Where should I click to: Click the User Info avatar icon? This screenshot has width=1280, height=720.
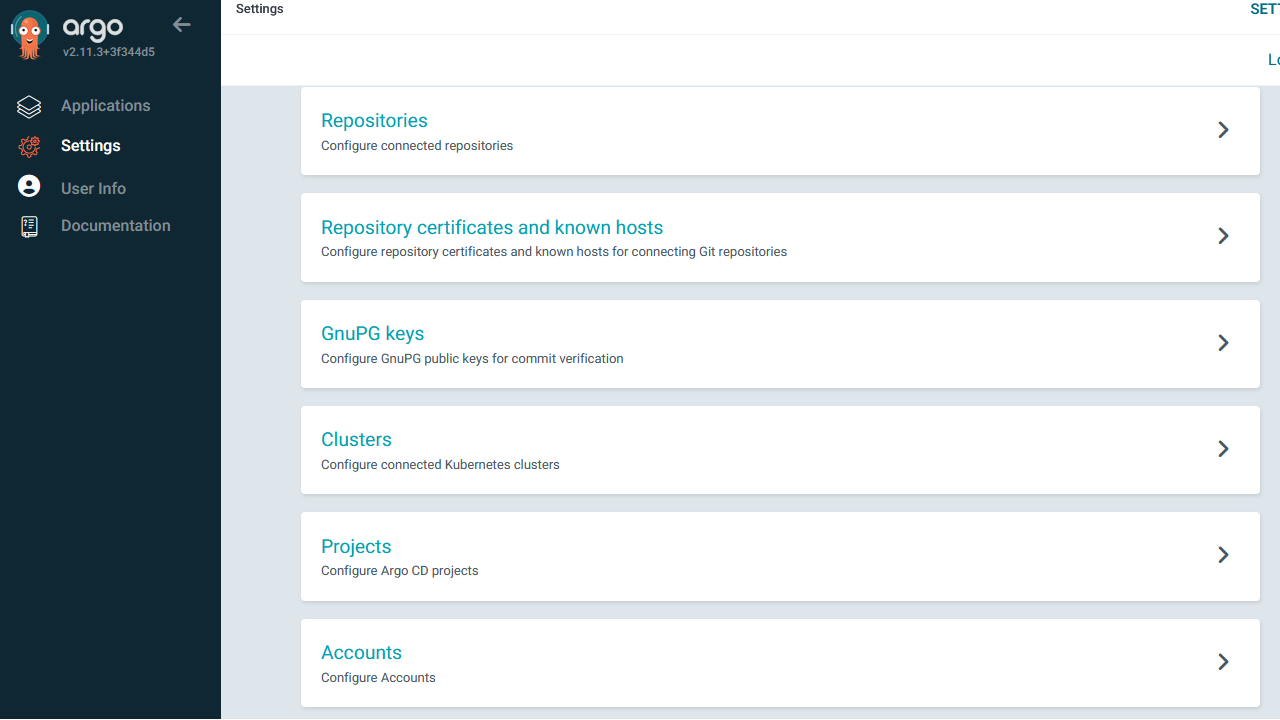pos(30,187)
